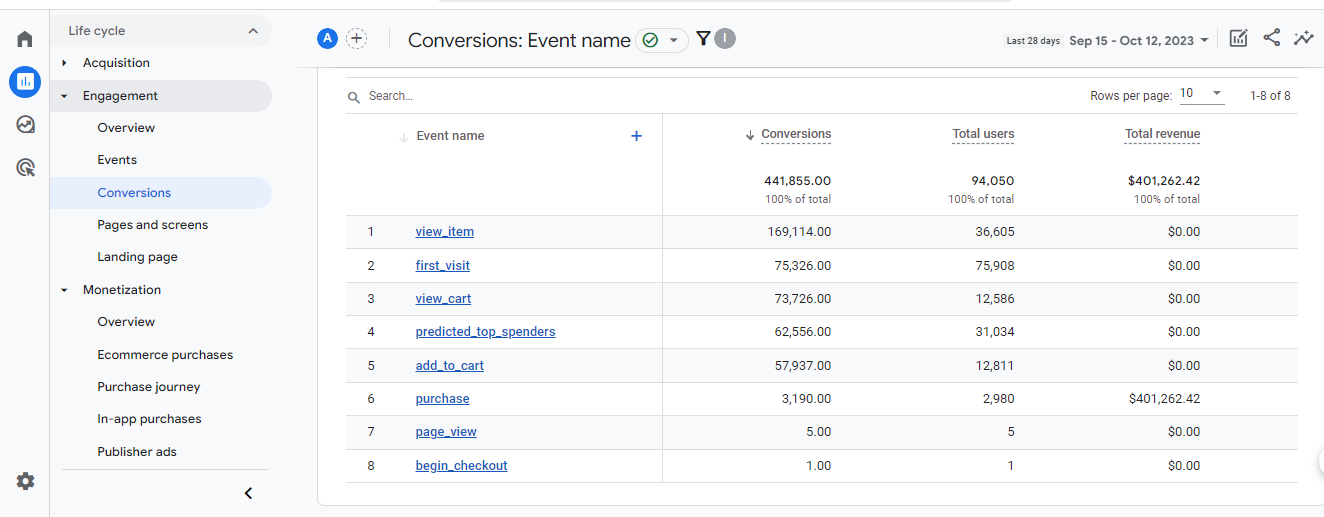Open Admin settings gear icon
The height and width of the screenshot is (517, 1324).
coord(25,481)
